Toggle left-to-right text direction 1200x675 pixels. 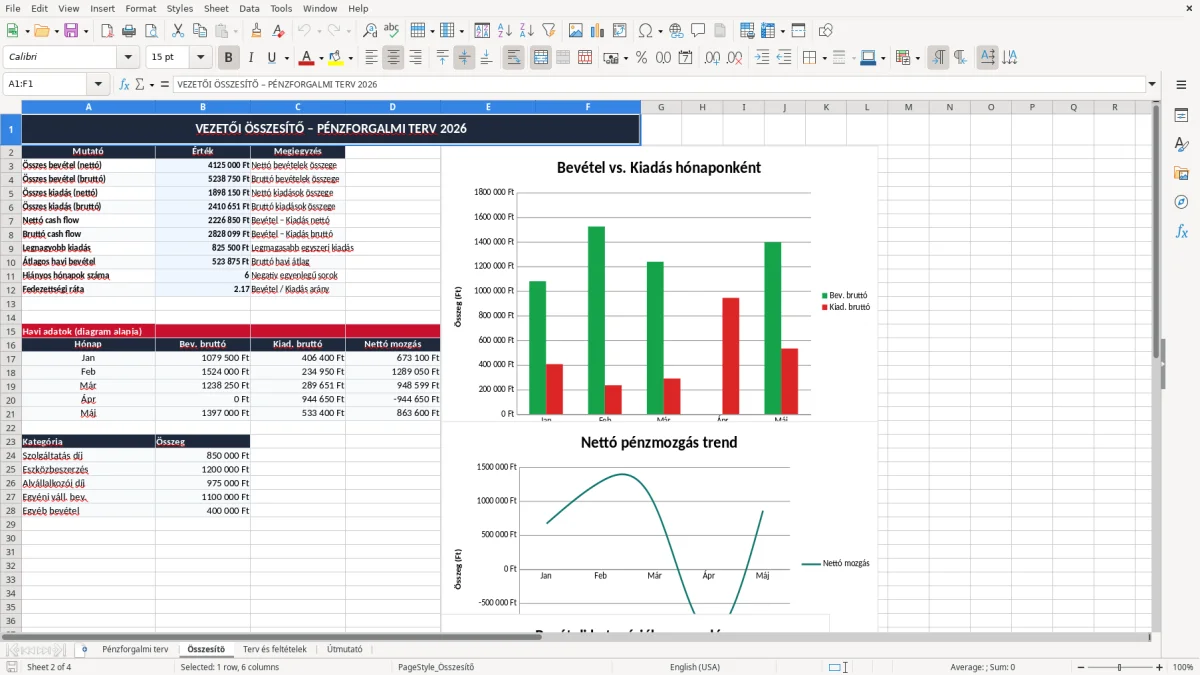938,58
